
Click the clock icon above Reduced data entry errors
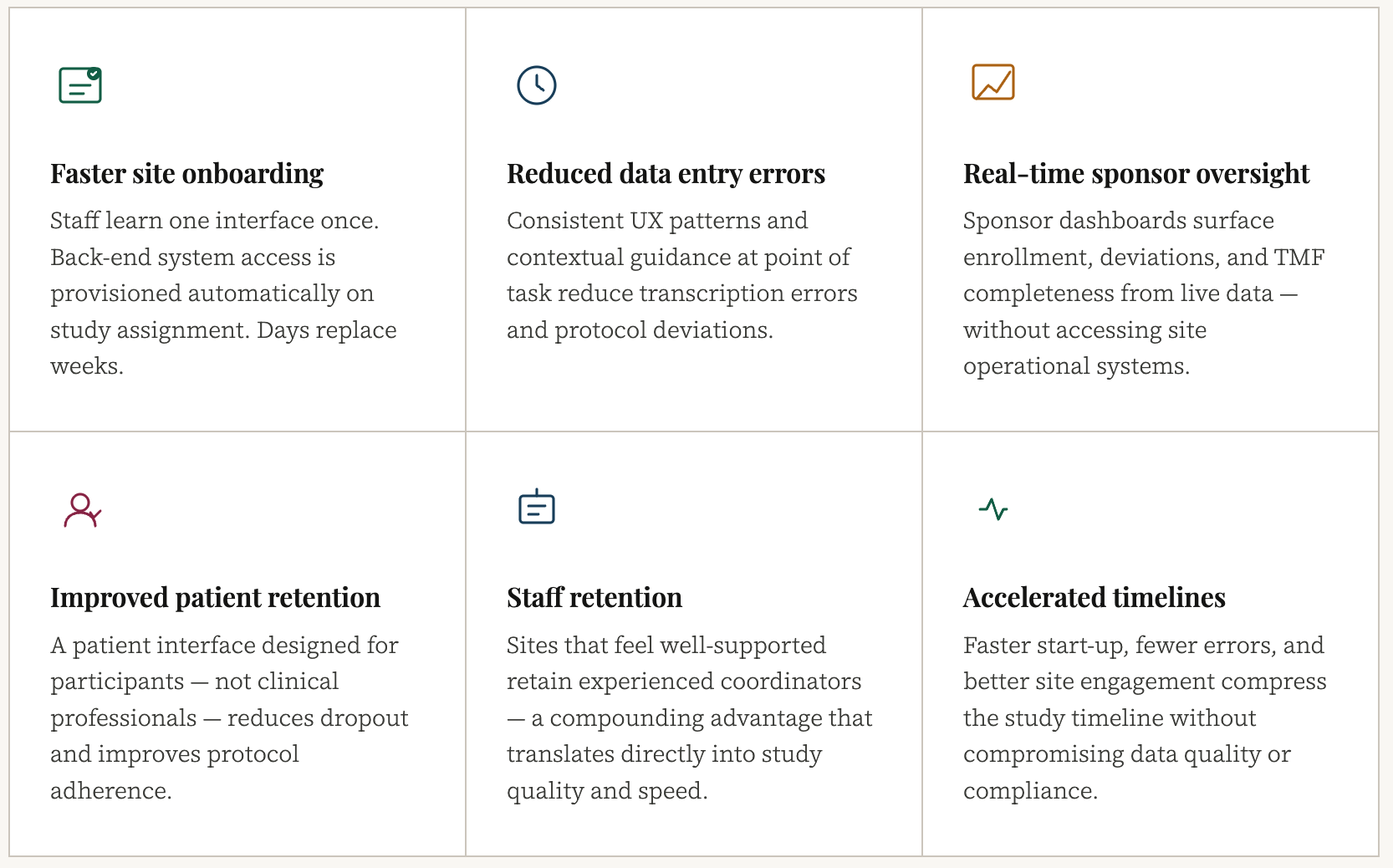536,85
